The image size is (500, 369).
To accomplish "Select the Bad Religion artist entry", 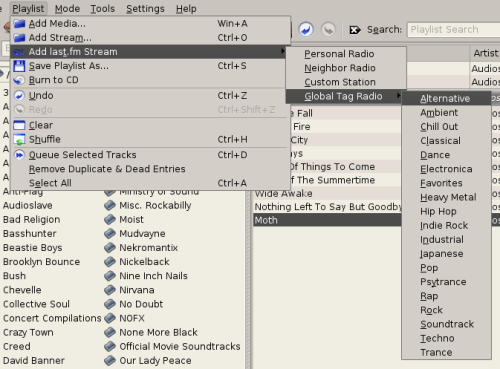I will [x=32, y=219].
